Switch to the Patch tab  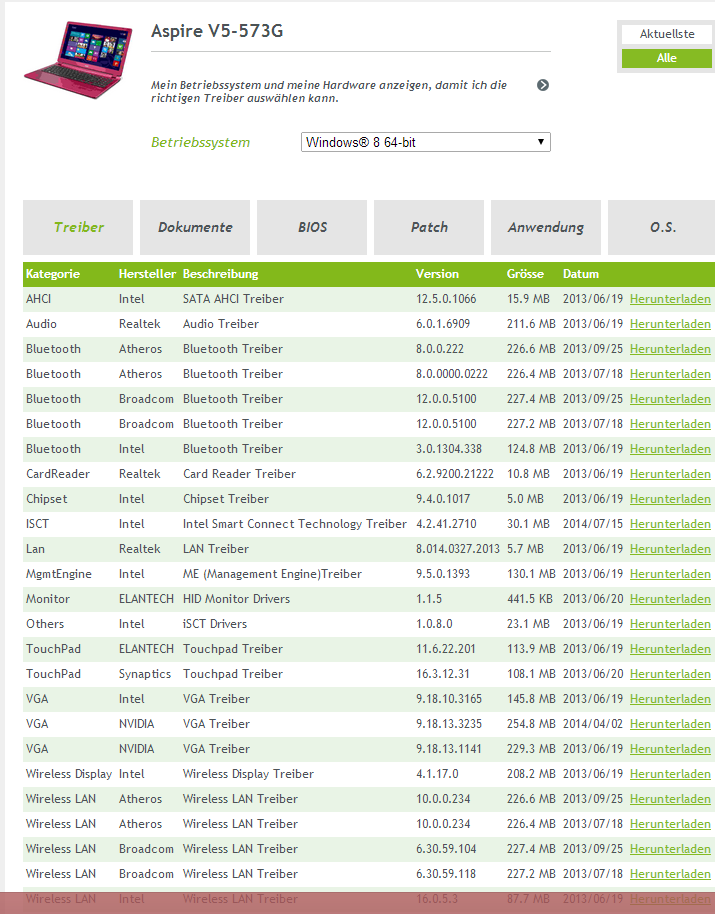[x=429, y=227]
